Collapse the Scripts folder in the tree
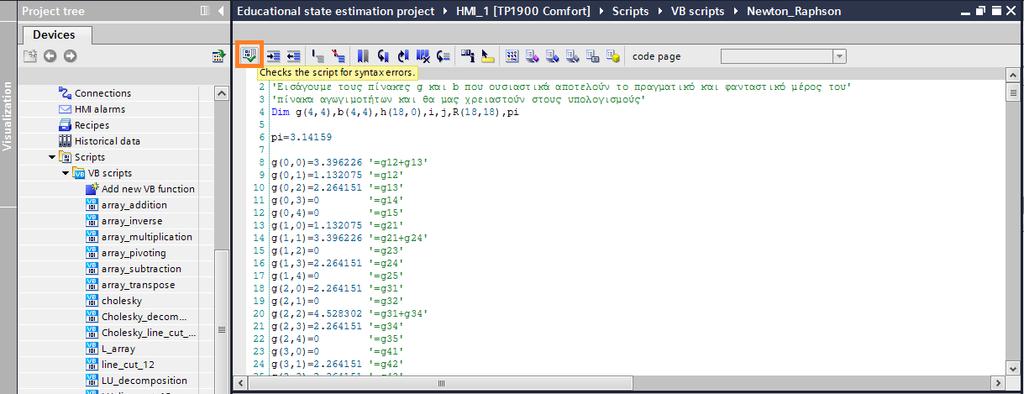 pyautogui.click(x=52, y=157)
